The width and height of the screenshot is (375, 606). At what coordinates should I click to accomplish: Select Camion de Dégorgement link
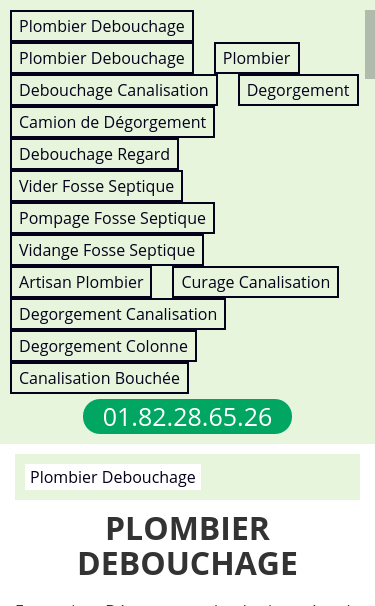coord(112,123)
